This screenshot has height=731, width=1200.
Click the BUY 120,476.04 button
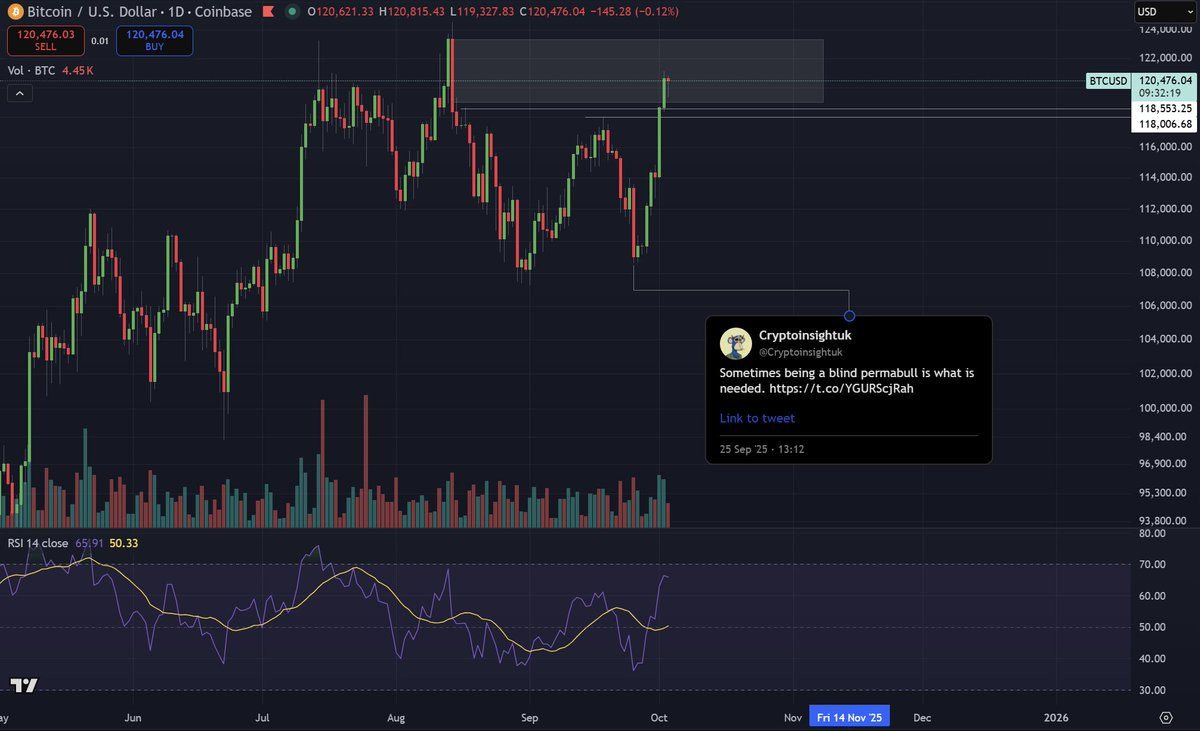point(154,40)
